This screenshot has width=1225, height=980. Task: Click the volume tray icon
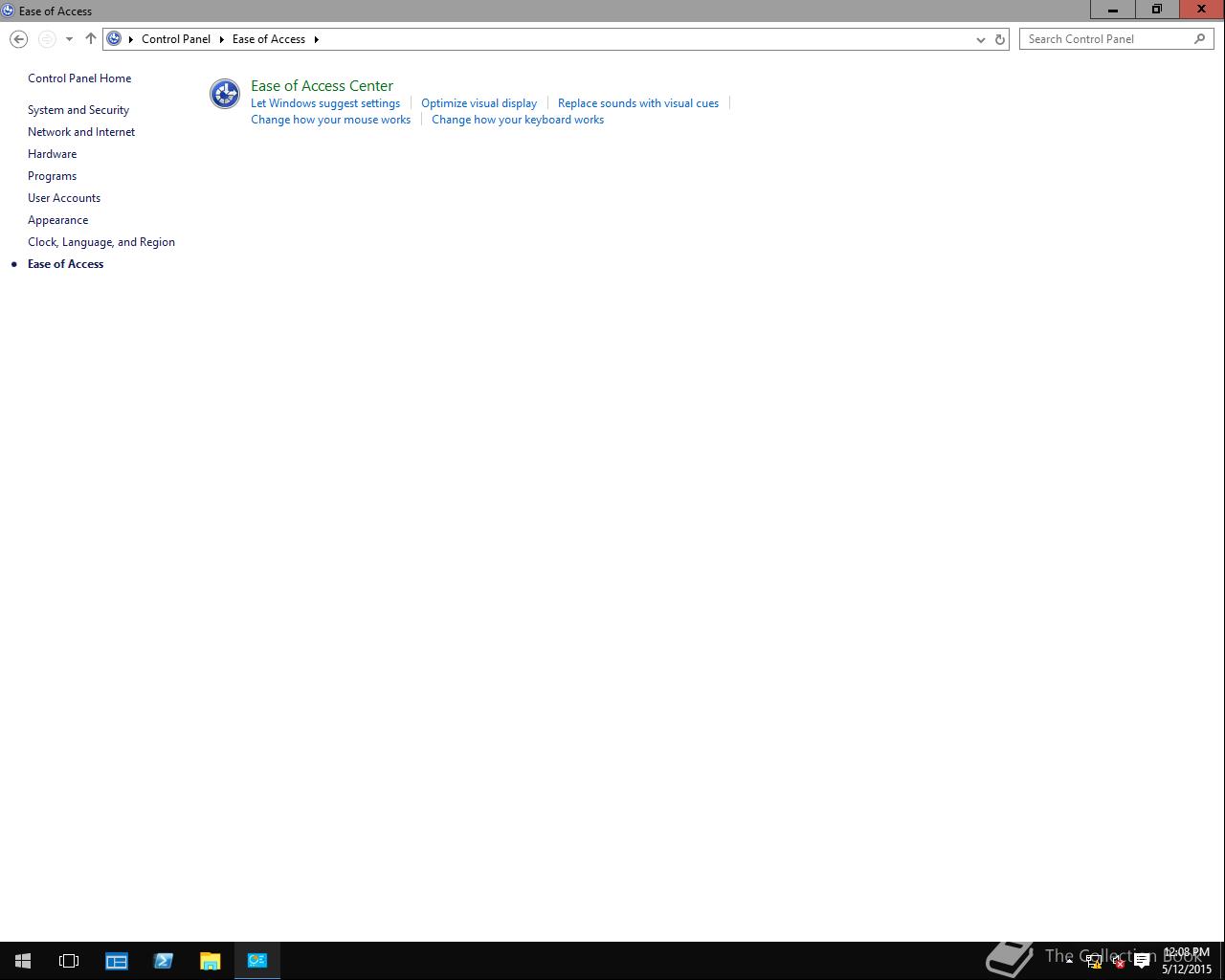click(x=1118, y=962)
